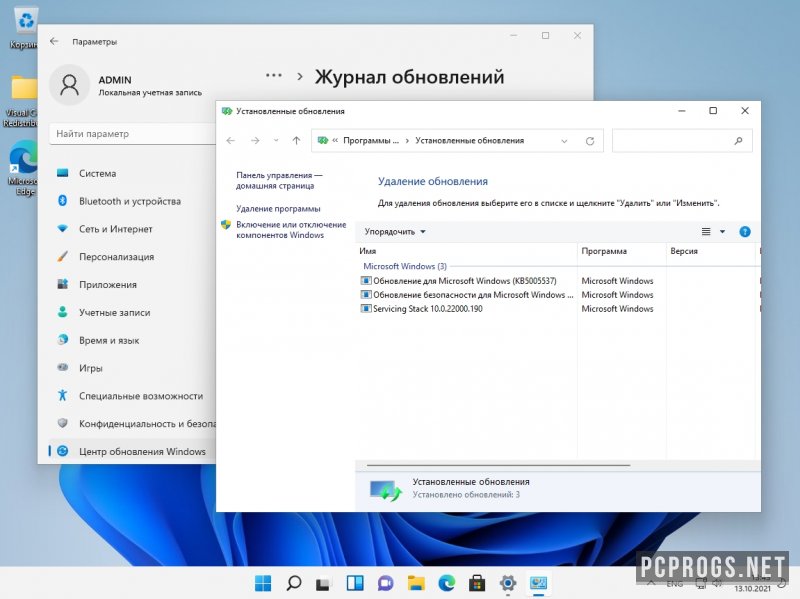Screen dimensions: 800x599
Task: Launch Microsoft Edge from taskbar
Action: (x=446, y=583)
